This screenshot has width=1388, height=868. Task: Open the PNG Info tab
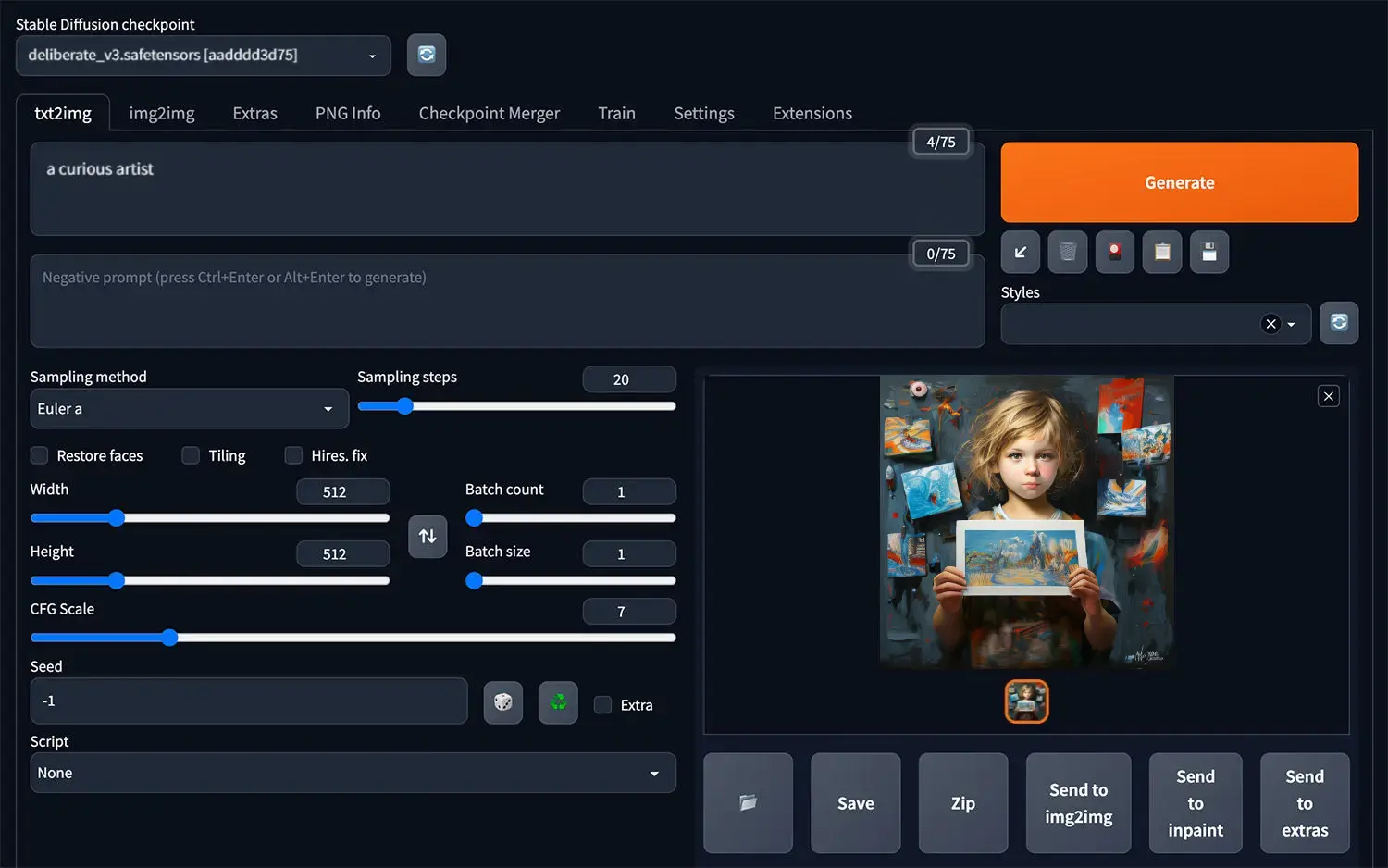click(348, 113)
